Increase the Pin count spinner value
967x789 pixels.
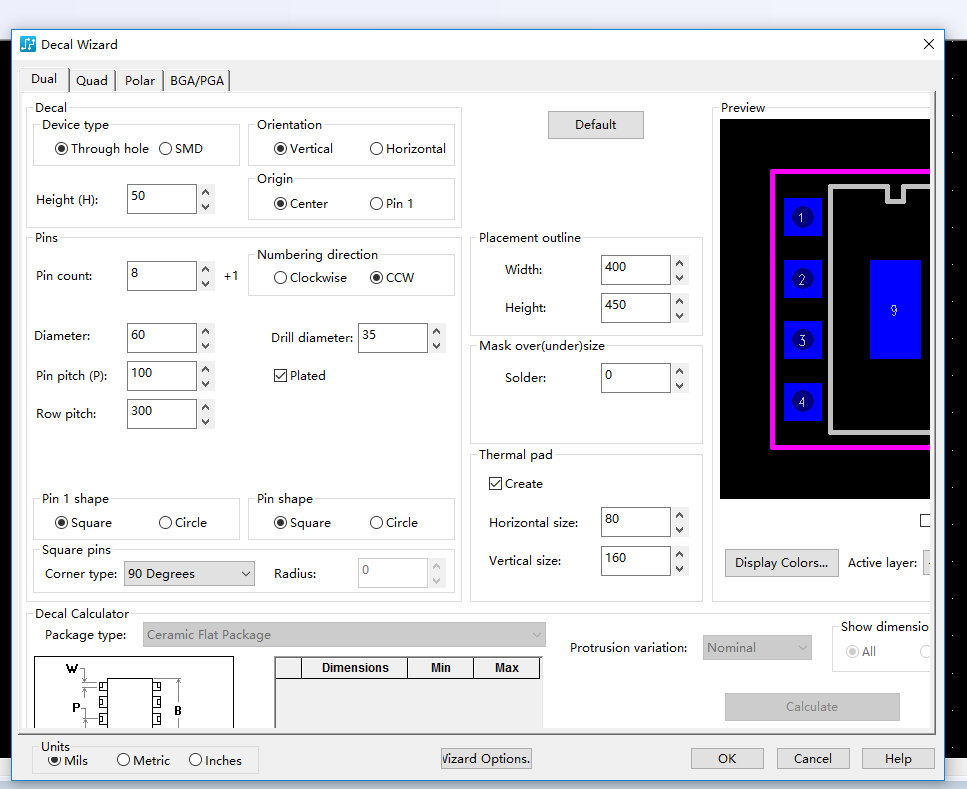(206, 269)
